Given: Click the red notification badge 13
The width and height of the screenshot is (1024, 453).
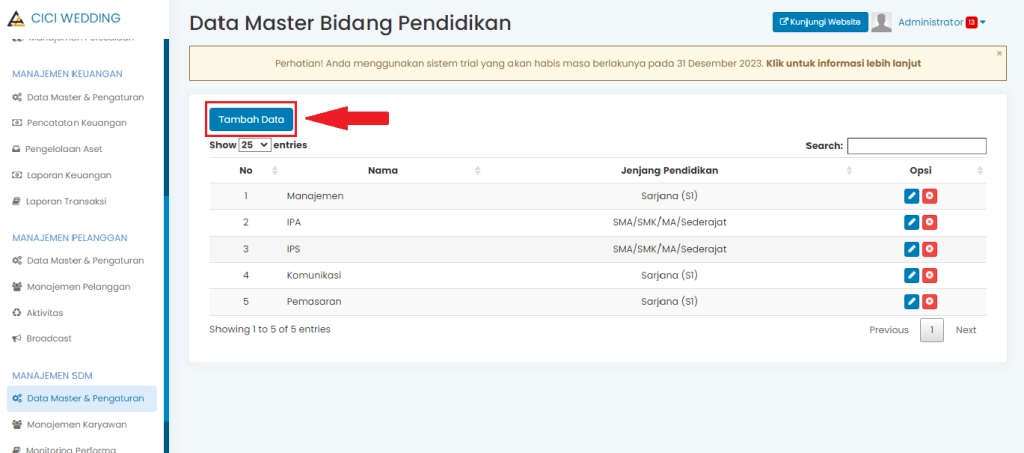Looking at the screenshot, I should pyautogui.click(x=972, y=22).
